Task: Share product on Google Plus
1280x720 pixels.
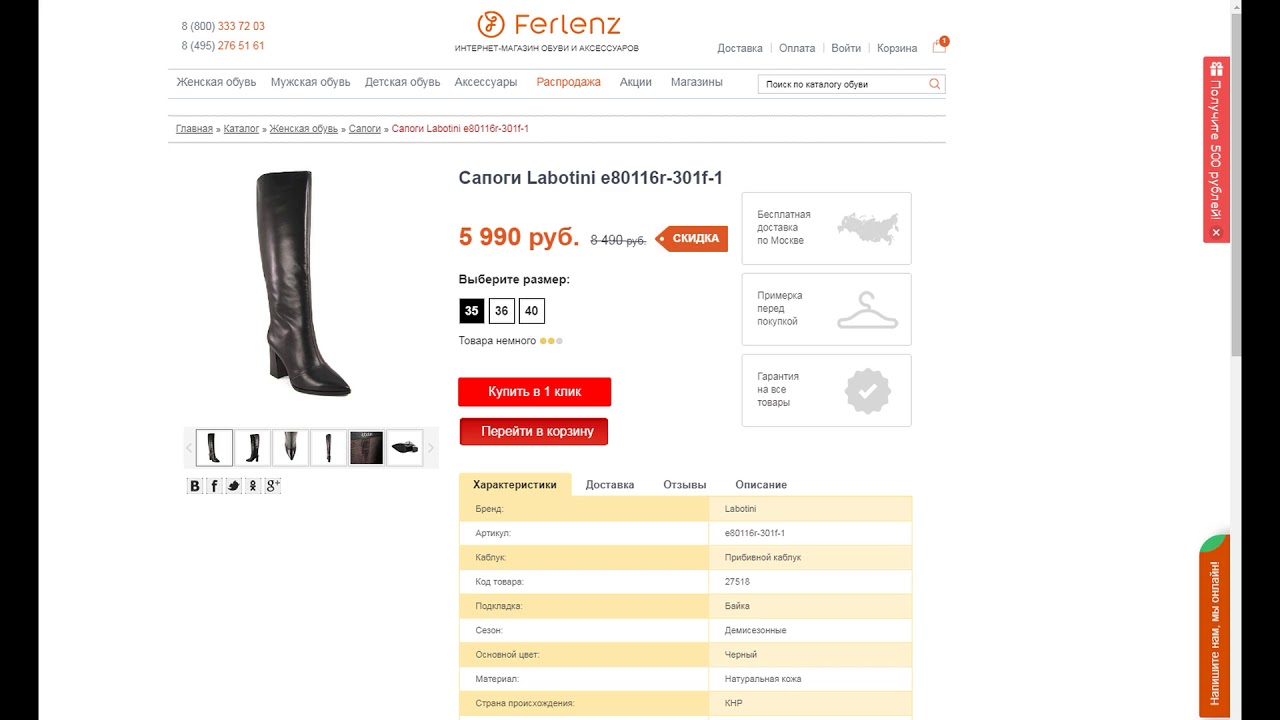Action: [272, 486]
